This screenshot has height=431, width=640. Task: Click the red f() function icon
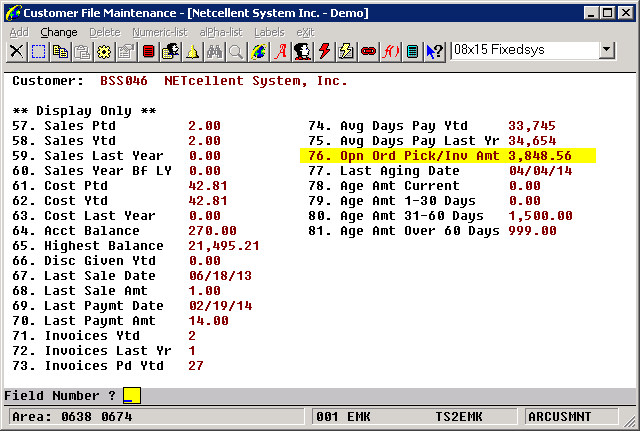tap(391, 52)
